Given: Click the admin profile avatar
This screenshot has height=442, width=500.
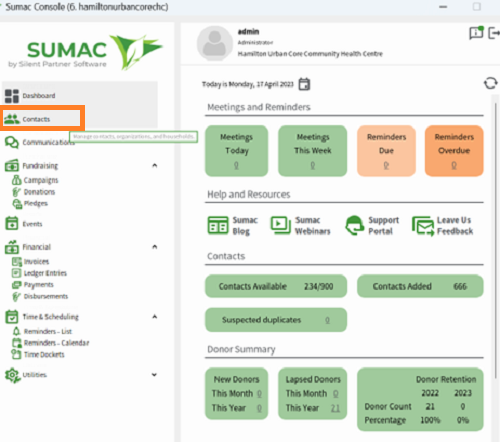Looking at the screenshot, I should [214, 44].
